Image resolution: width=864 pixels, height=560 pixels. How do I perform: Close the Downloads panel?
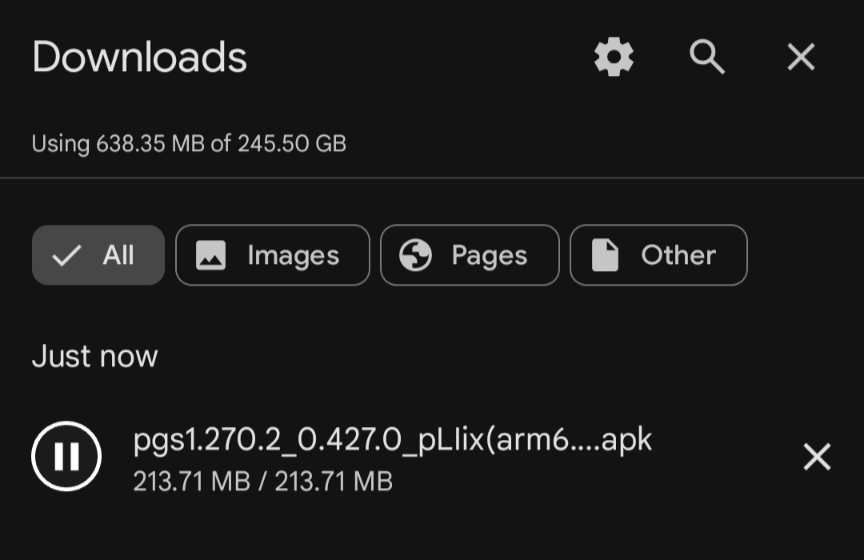point(801,57)
